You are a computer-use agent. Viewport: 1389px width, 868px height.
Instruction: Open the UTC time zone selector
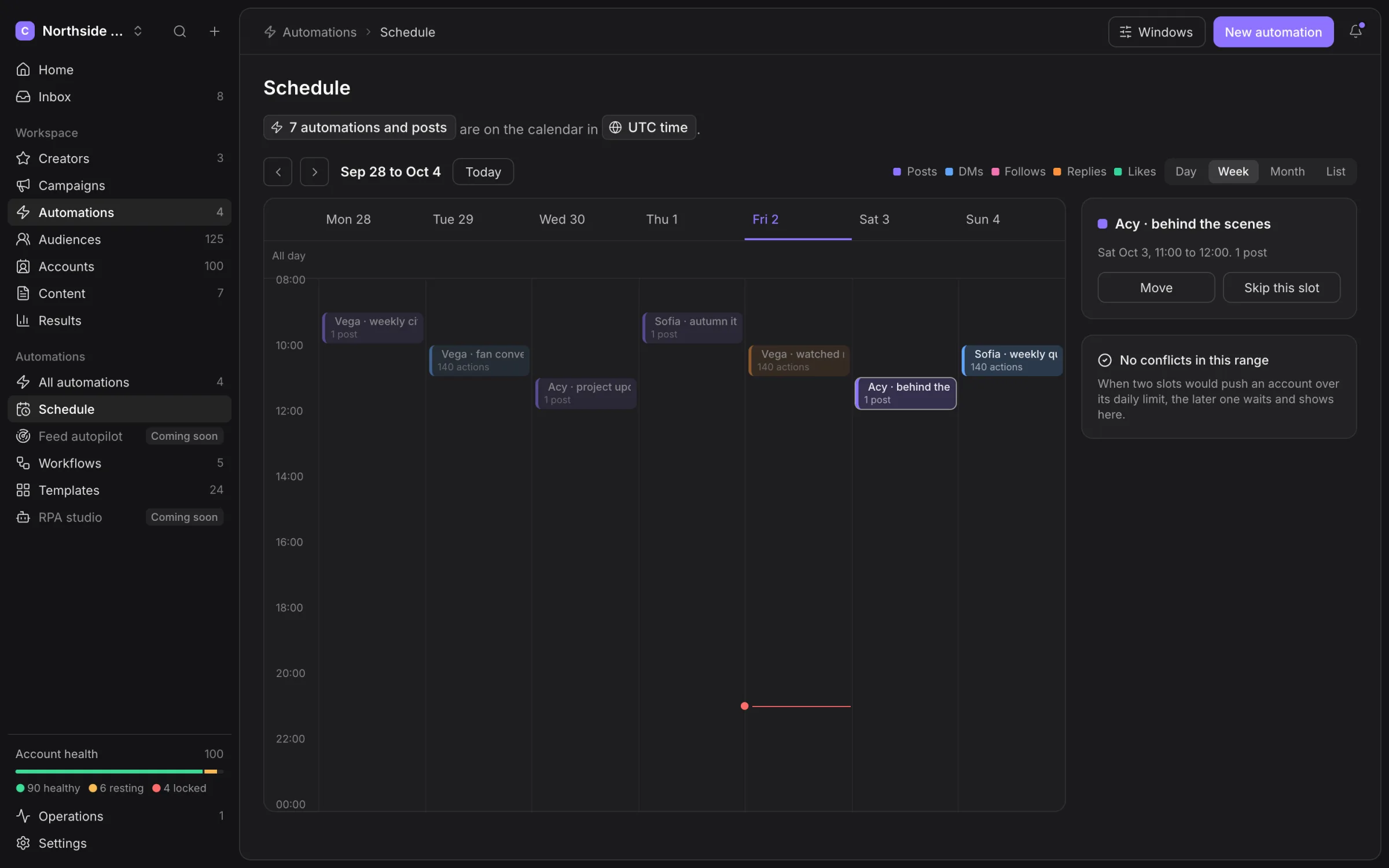pos(649,127)
